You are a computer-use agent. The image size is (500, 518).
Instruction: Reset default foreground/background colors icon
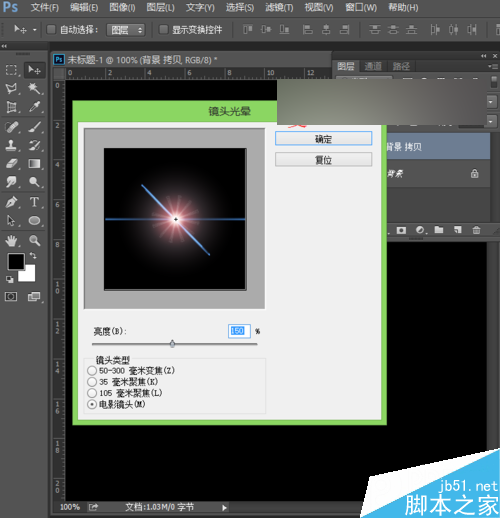coord(10,279)
